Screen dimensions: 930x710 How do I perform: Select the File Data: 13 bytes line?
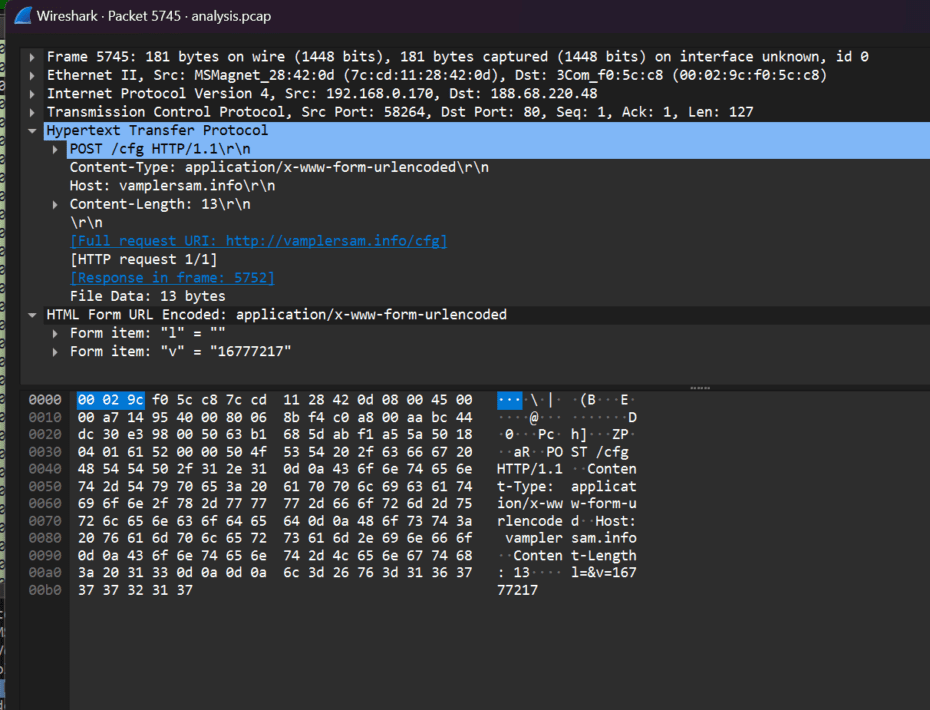coord(145,296)
